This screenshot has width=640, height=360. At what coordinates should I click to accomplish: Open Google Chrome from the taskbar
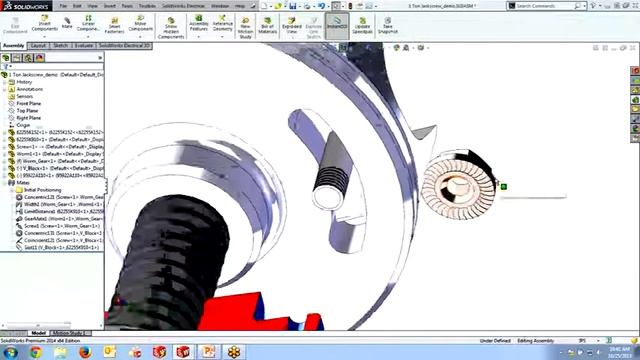point(36,352)
